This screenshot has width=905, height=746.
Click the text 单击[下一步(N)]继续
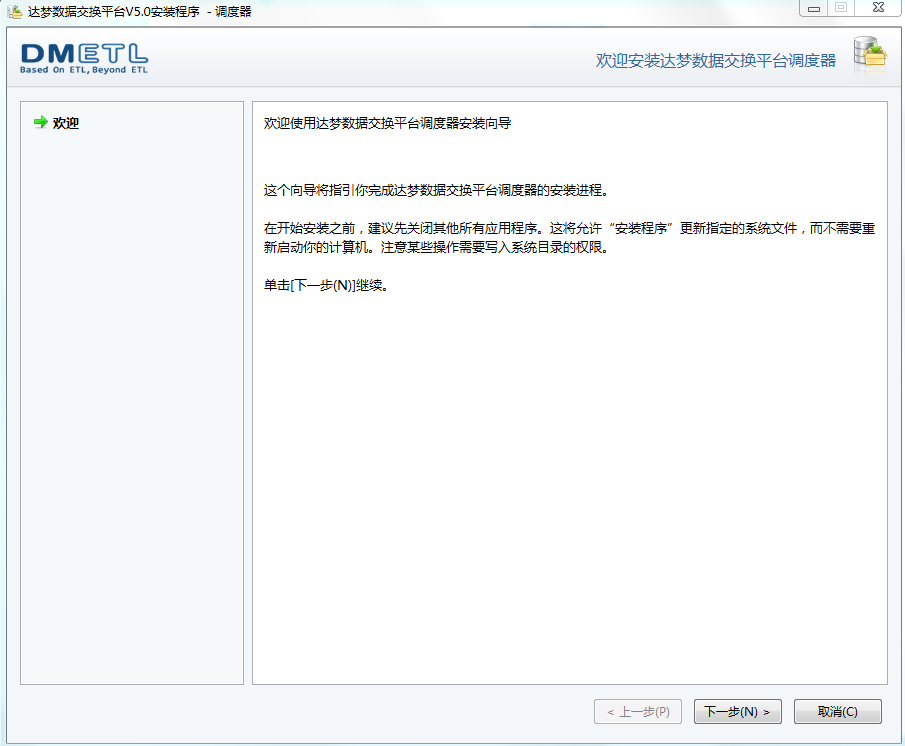[x=326, y=285]
